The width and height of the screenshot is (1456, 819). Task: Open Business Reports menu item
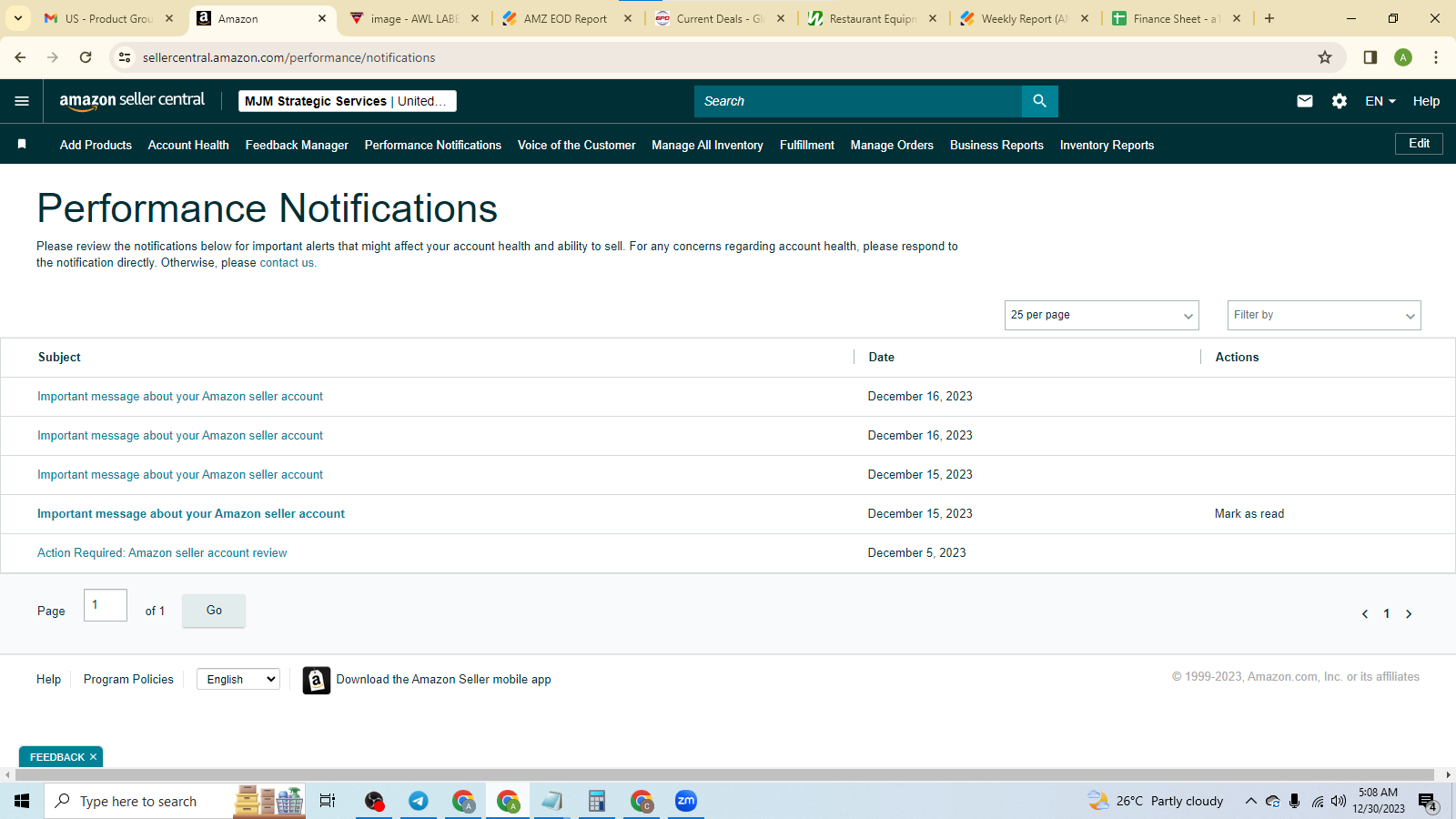point(996,145)
